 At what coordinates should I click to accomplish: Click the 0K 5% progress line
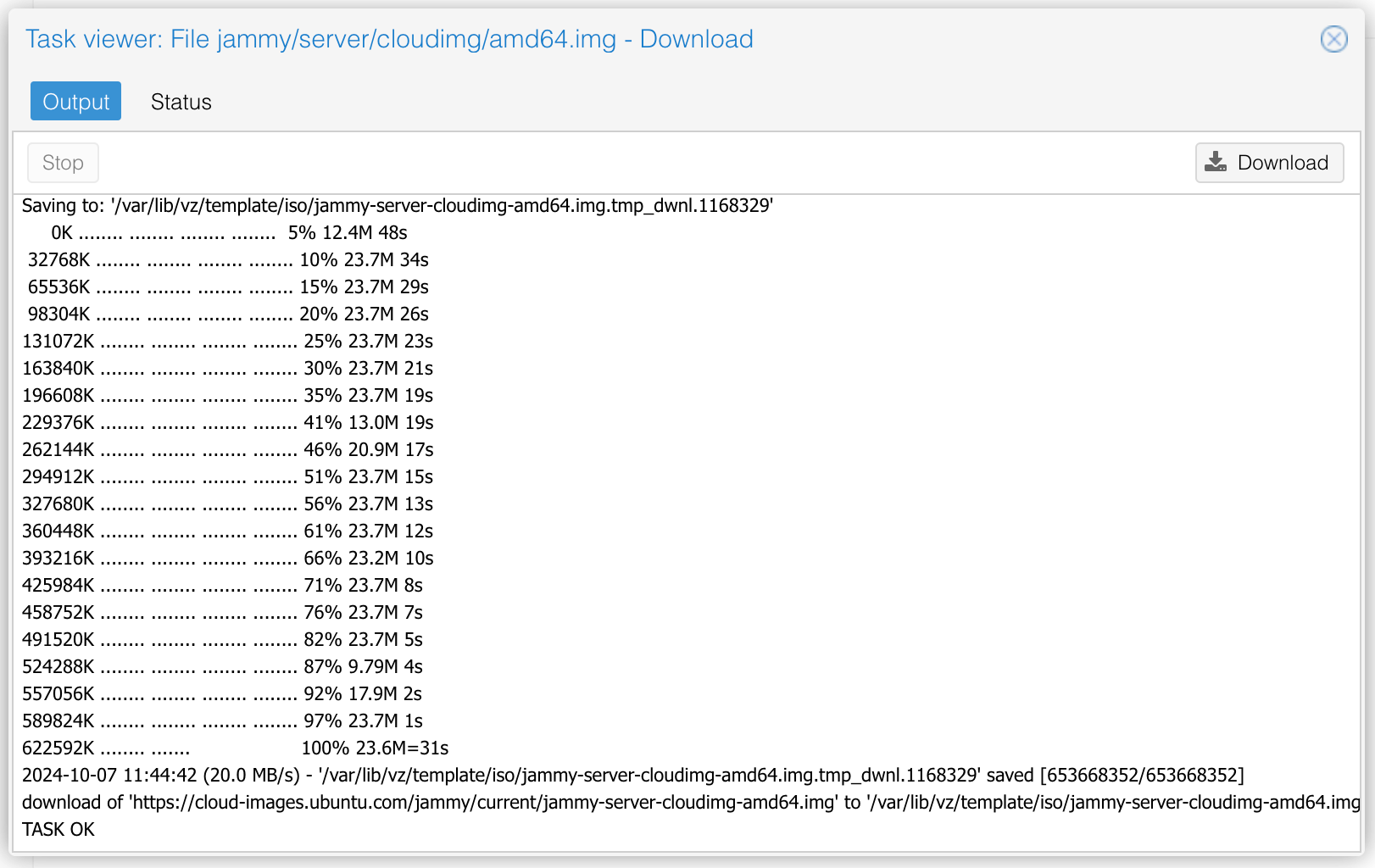point(229,233)
